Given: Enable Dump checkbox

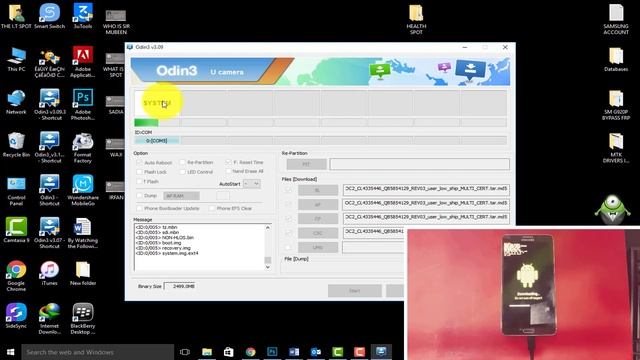Looking at the screenshot, I should [x=139, y=196].
